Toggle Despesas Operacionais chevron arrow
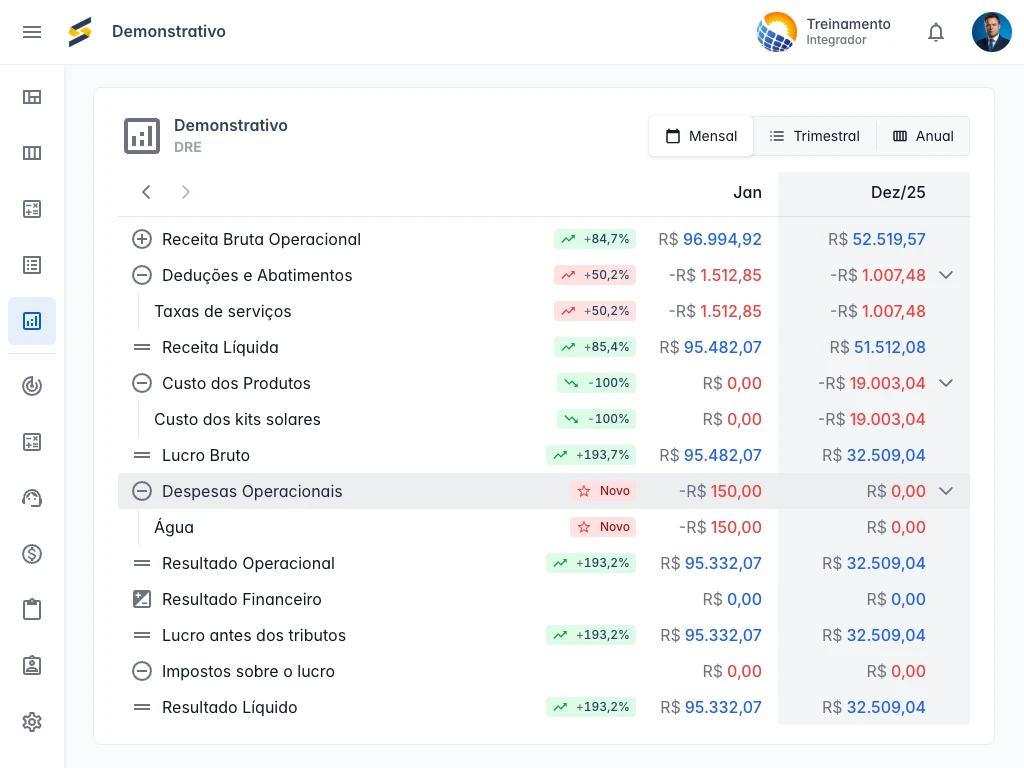This screenshot has height=768, width=1024. [x=946, y=491]
